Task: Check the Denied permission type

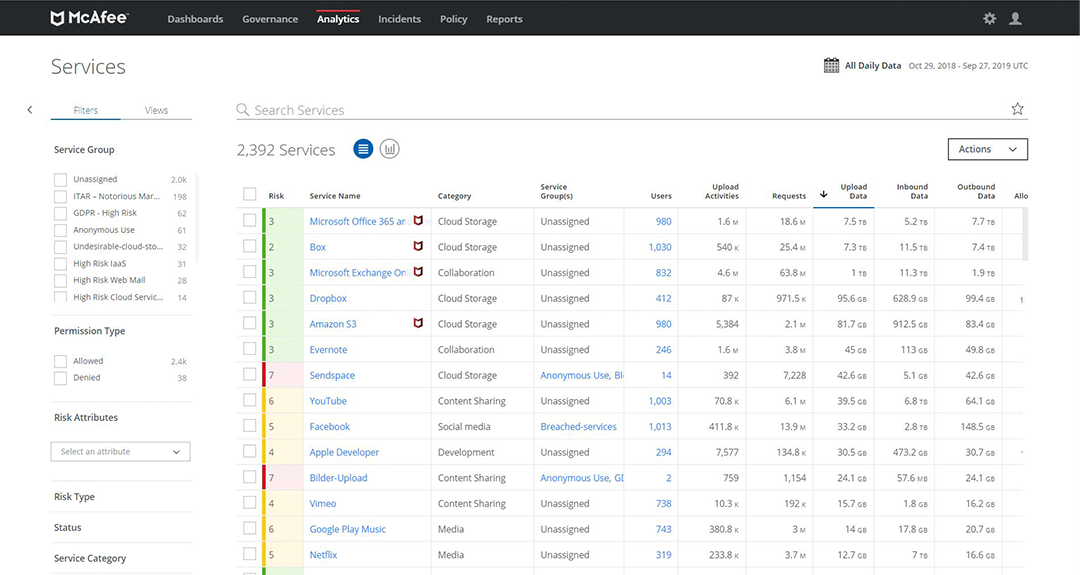Action: tap(61, 378)
